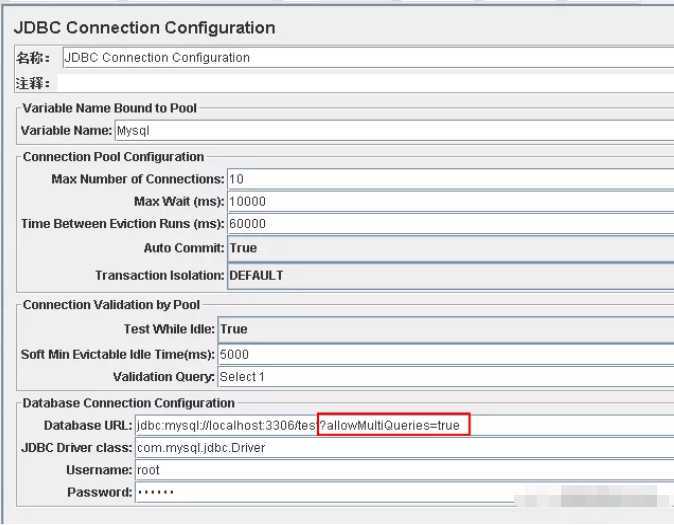Click the Connection Pool Configuration section label
This screenshot has height=525, width=674.
113,157
